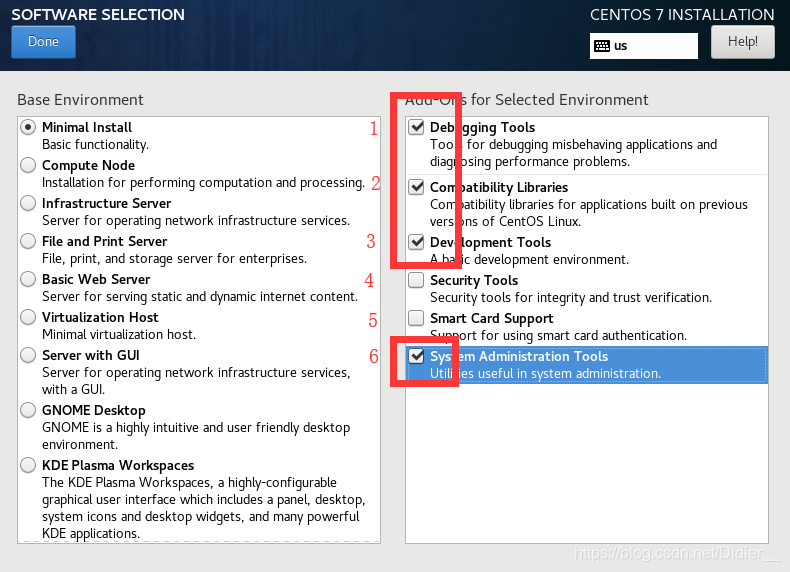
Task: Click the "Minimal Install" label
Action: coord(87,127)
